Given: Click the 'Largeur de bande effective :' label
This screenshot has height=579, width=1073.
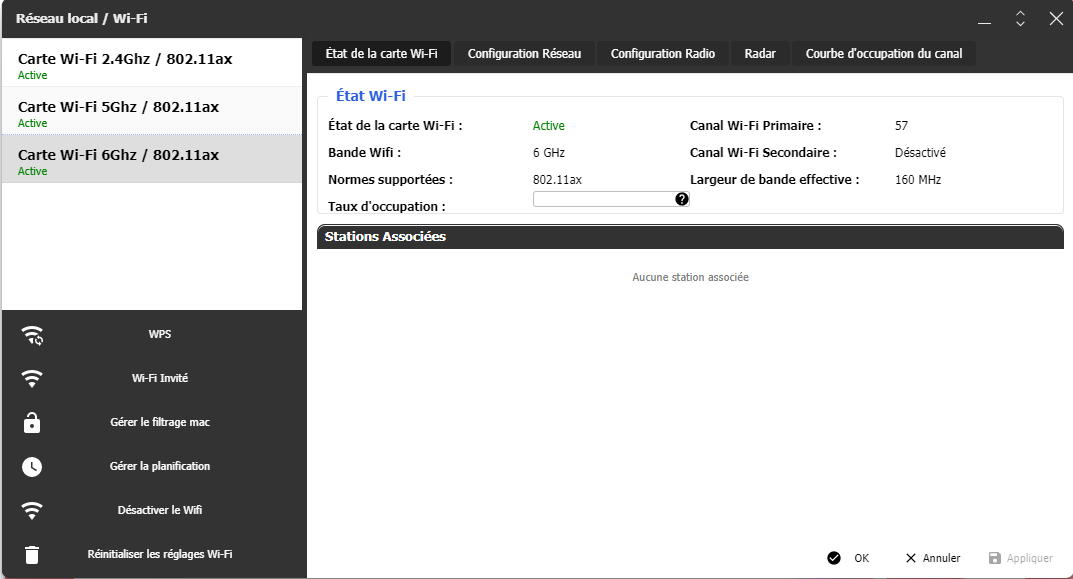Looking at the screenshot, I should (774, 180).
